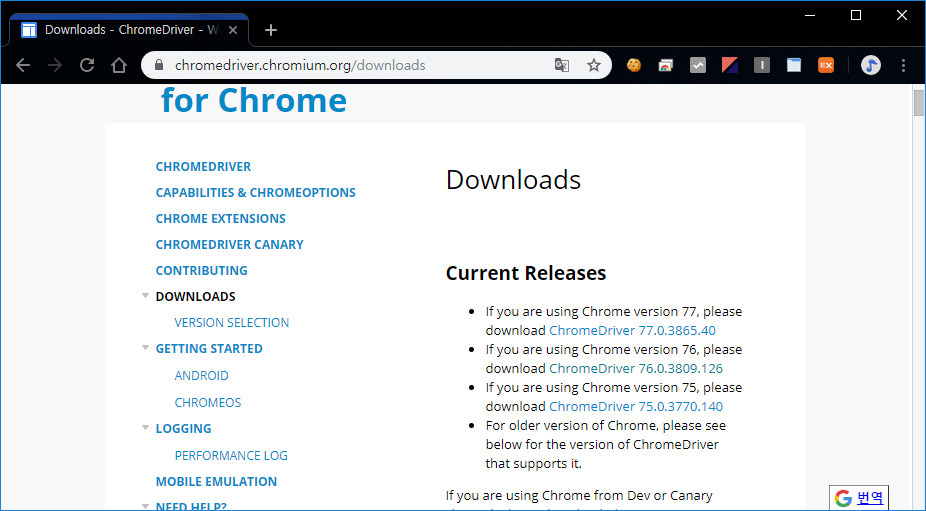Screen dimensions: 926x511
Task: Click the forward navigation arrow
Action: [55, 65]
